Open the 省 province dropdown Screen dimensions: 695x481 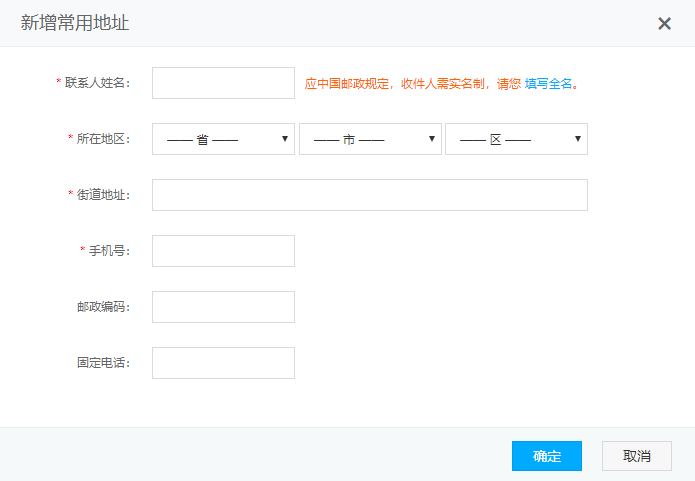(x=223, y=139)
